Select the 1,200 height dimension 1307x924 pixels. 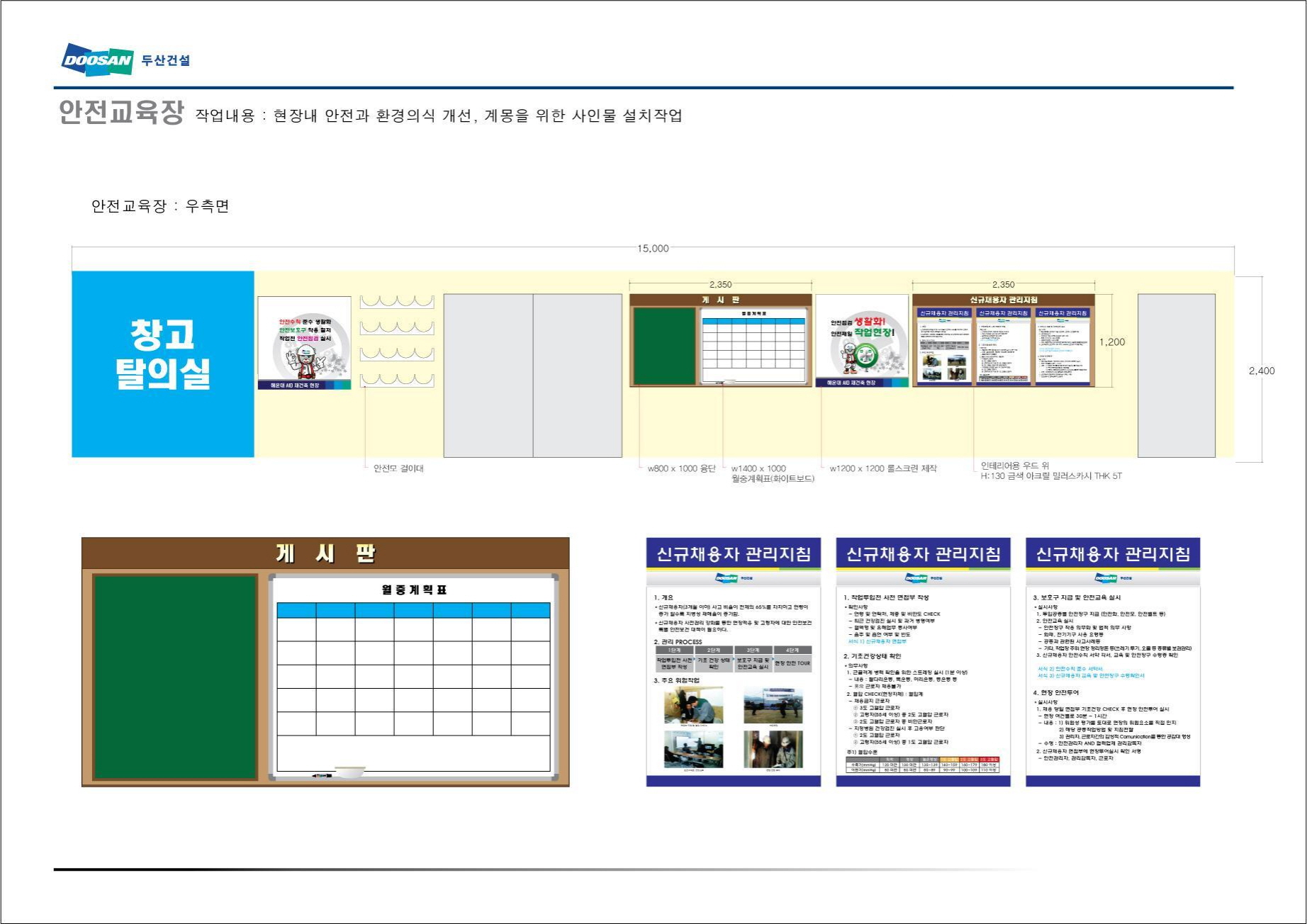click(1112, 342)
